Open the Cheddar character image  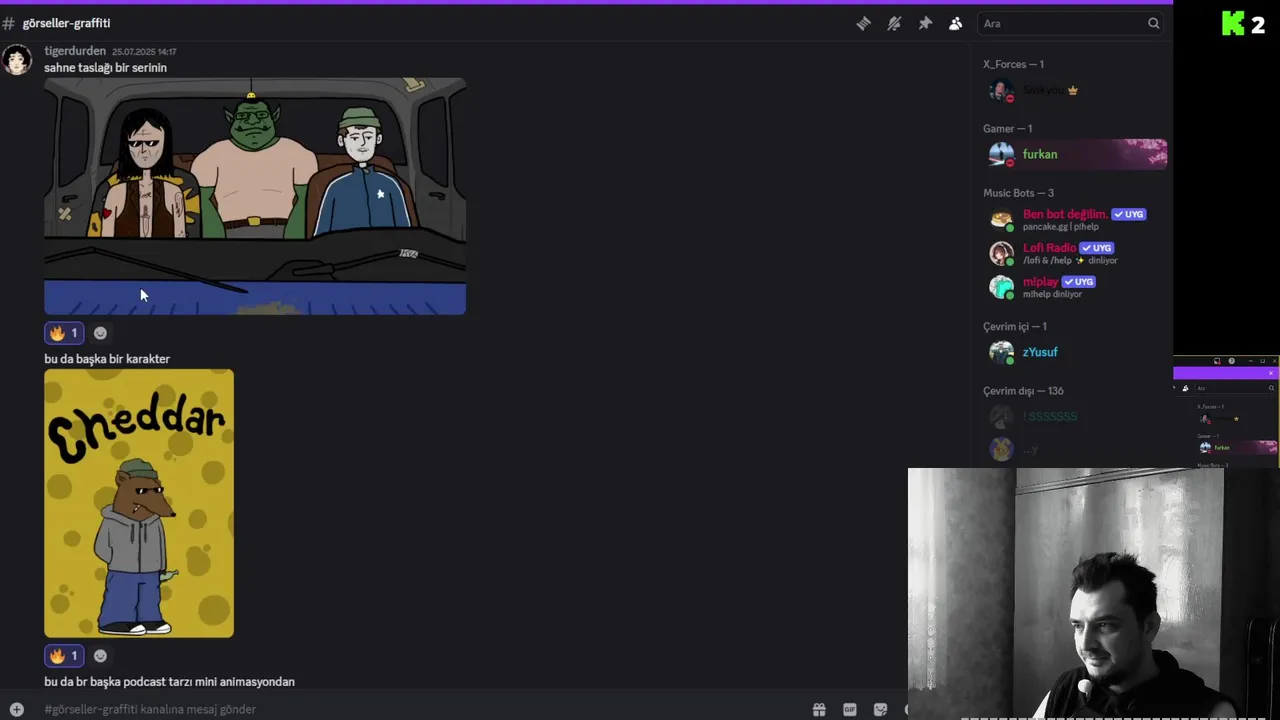click(139, 503)
